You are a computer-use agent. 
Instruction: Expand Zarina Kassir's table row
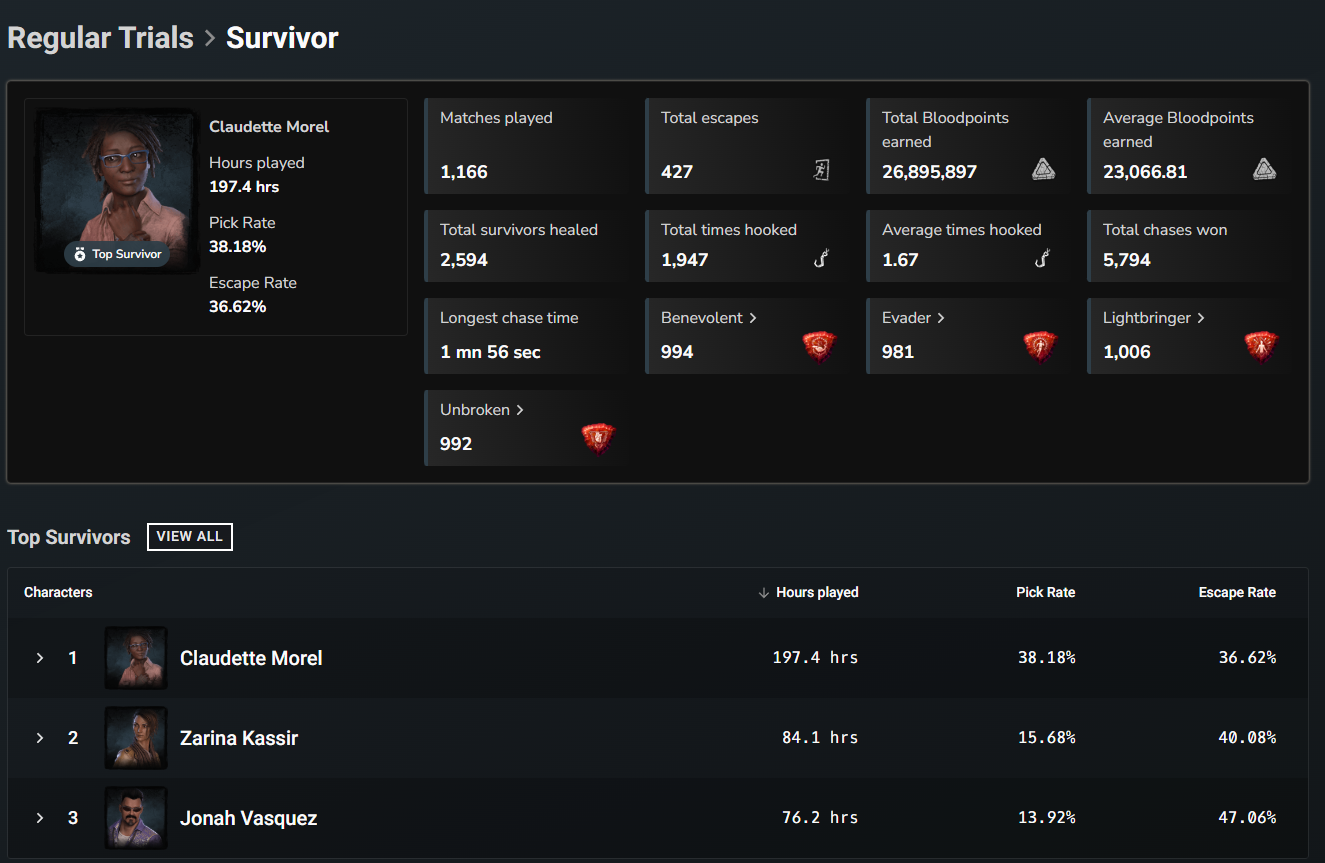[40, 738]
